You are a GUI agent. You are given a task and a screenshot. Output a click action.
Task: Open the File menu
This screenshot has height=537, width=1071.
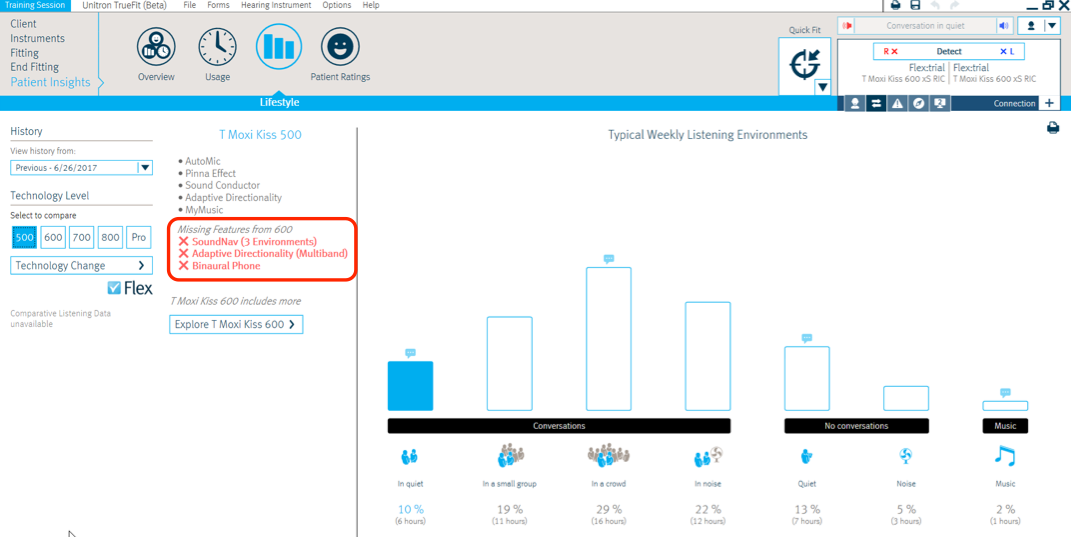(x=190, y=5)
